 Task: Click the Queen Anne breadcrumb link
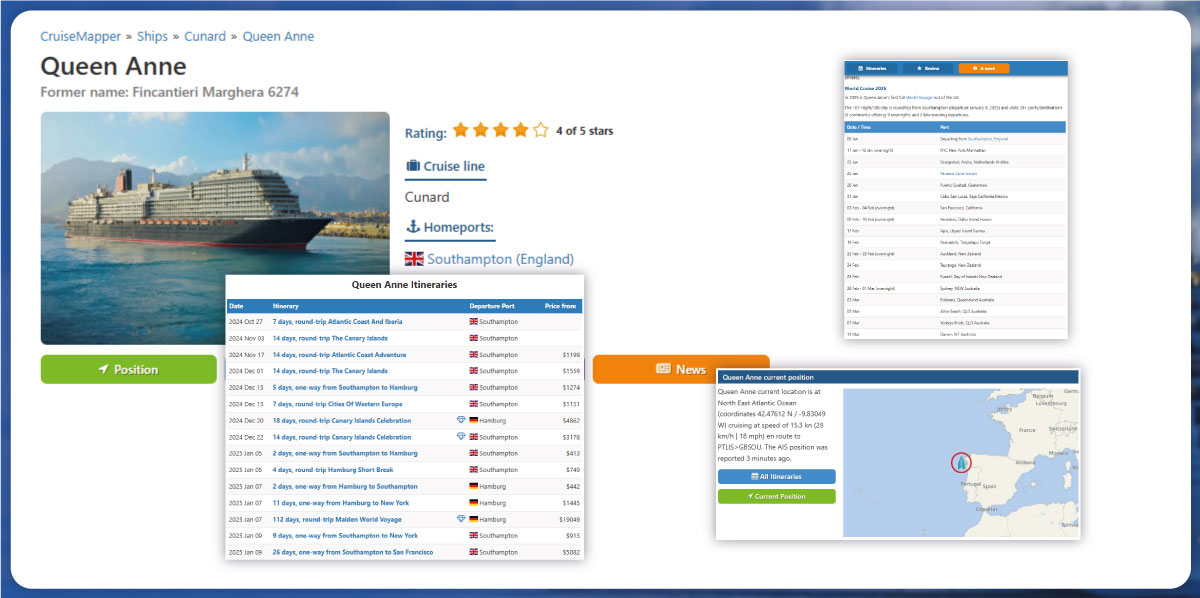pos(278,36)
